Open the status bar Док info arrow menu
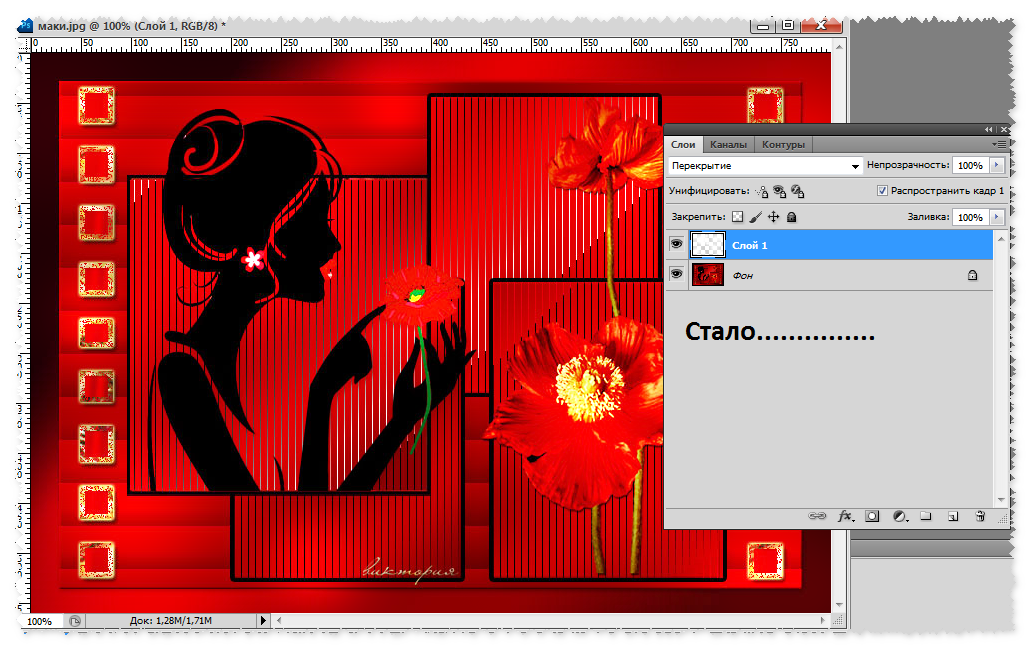This screenshot has height=651, width=1032. (x=263, y=621)
